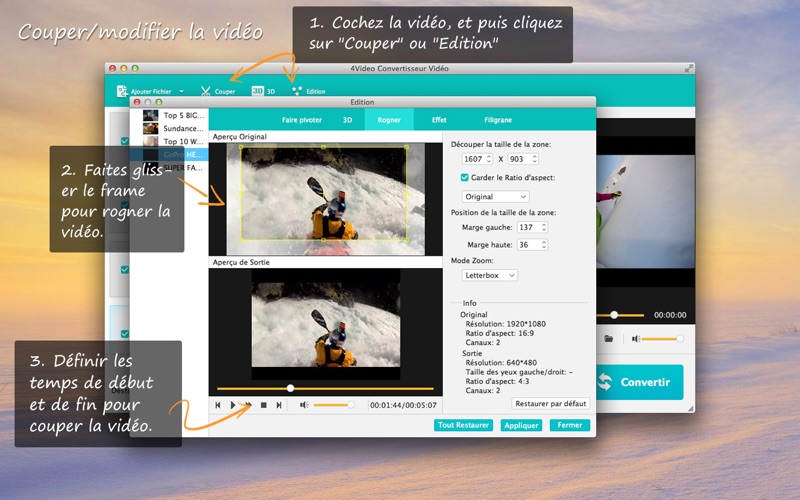This screenshot has width=800, height=500.
Task: Toggle the topmost file checkbox in main window
Action: click(124, 141)
